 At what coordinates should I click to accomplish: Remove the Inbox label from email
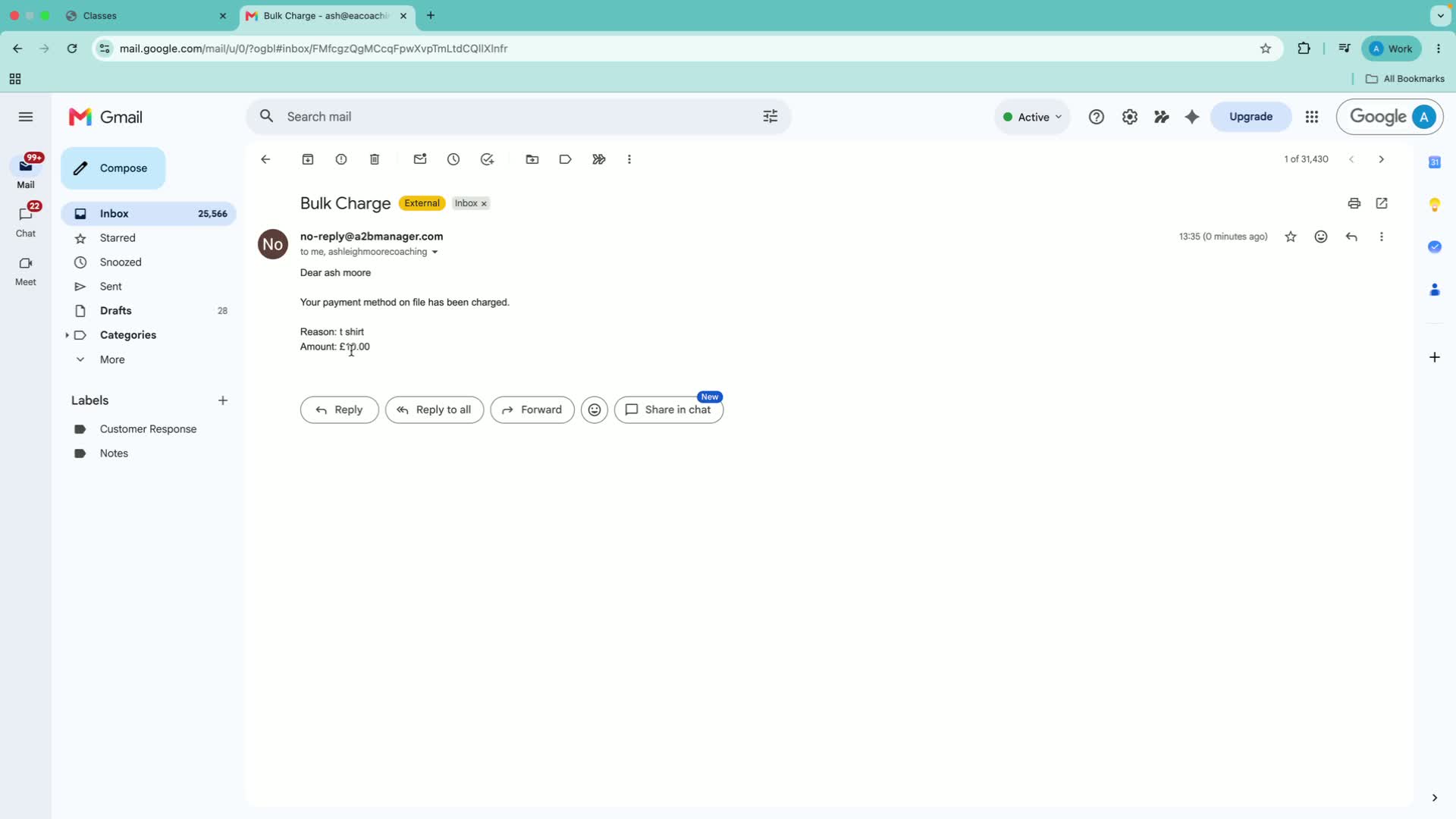[x=484, y=204]
